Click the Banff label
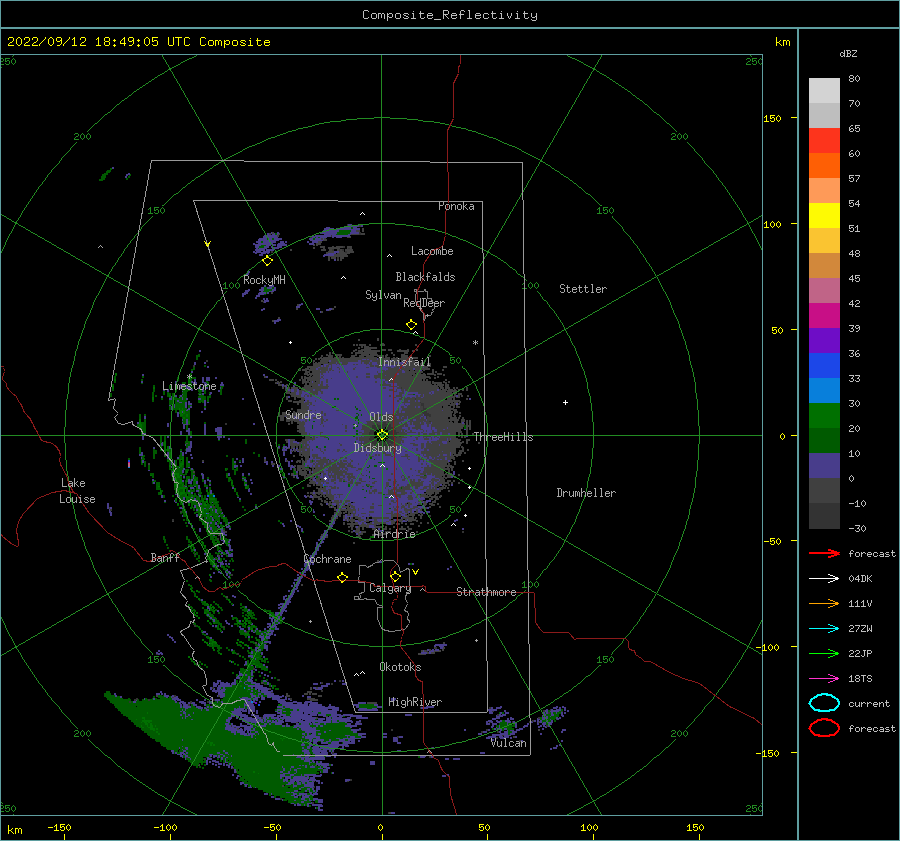This screenshot has width=900, height=841. tap(165, 557)
